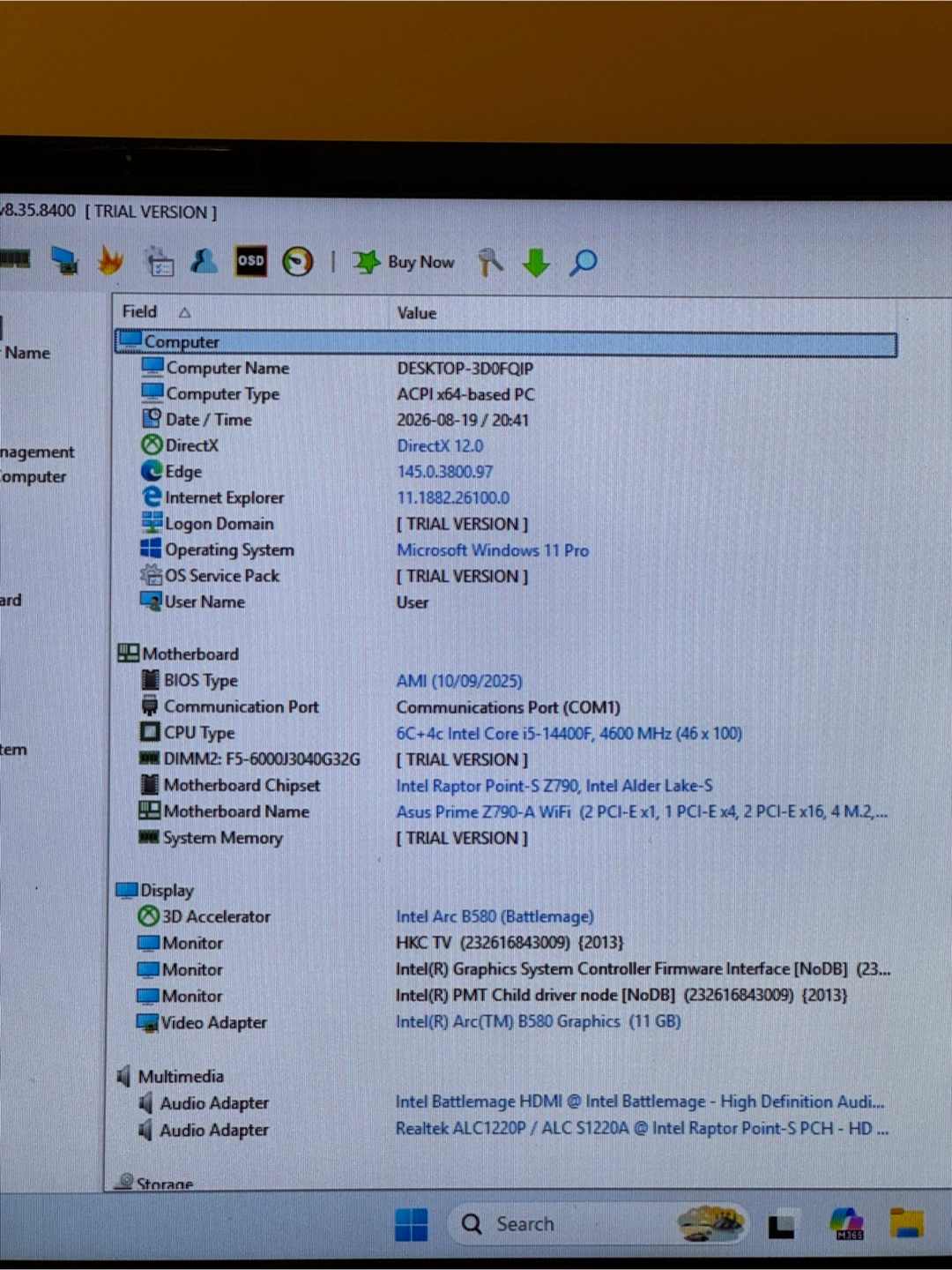Select the Motherboard group header
952x1270 pixels.
[x=178, y=654]
